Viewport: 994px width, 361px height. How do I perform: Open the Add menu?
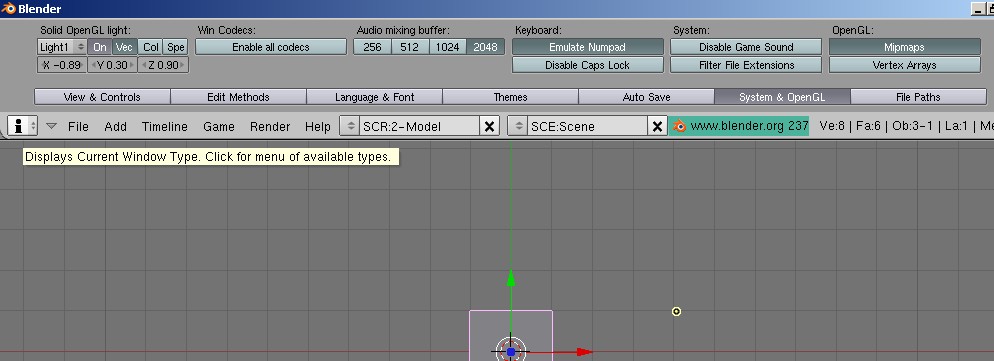pyautogui.click(x=115, y=126)
